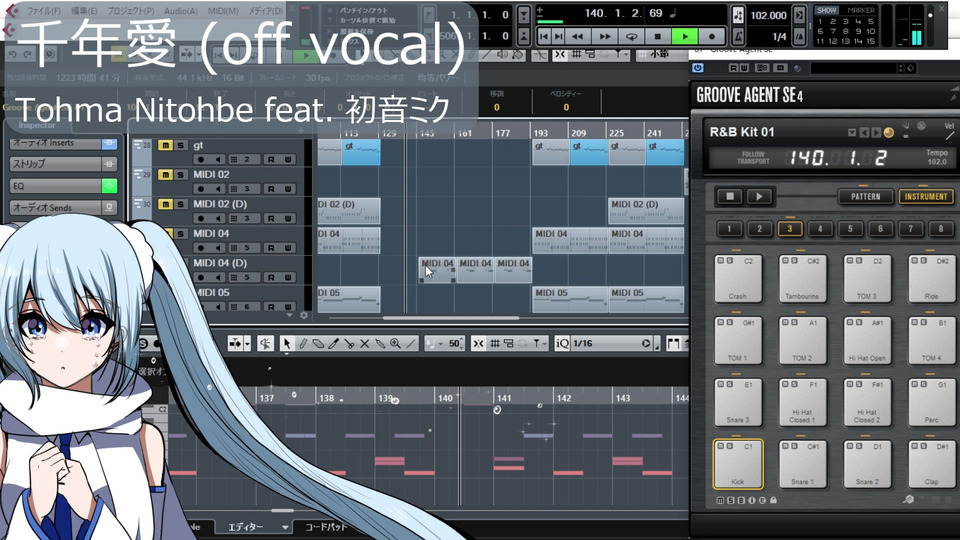Click the tempo value 102.000
The width and height of the screenshot is (960, 540).
(x=769, y=16)
